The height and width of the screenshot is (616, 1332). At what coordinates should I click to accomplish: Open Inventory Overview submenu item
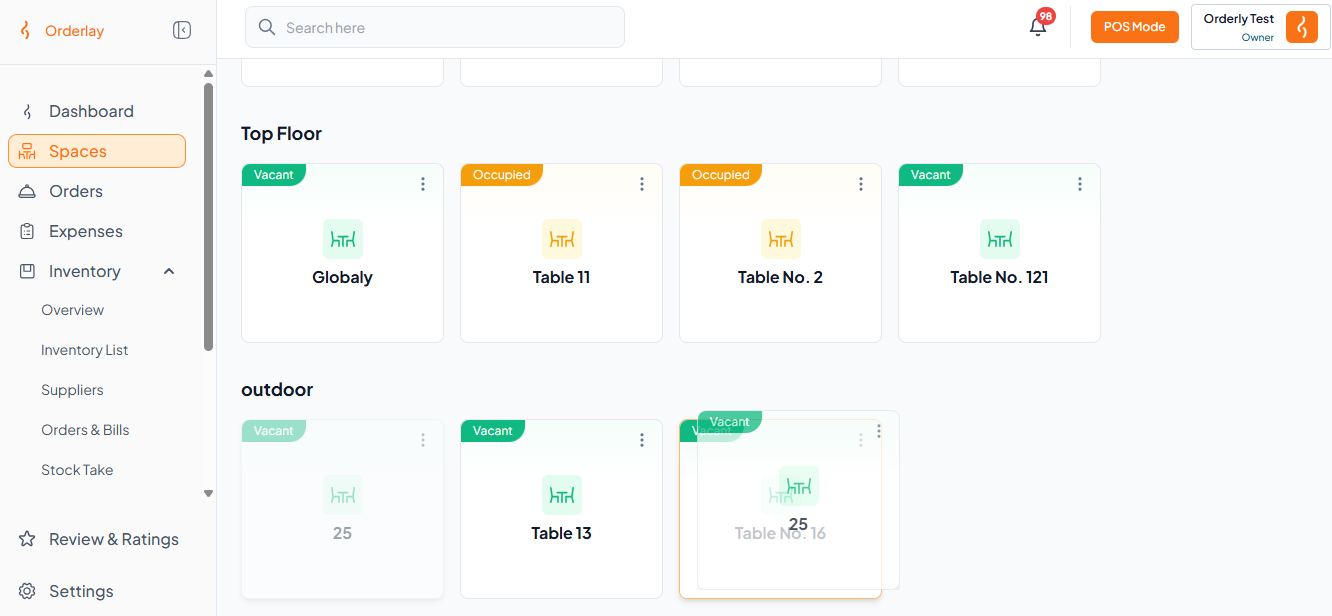72,310
